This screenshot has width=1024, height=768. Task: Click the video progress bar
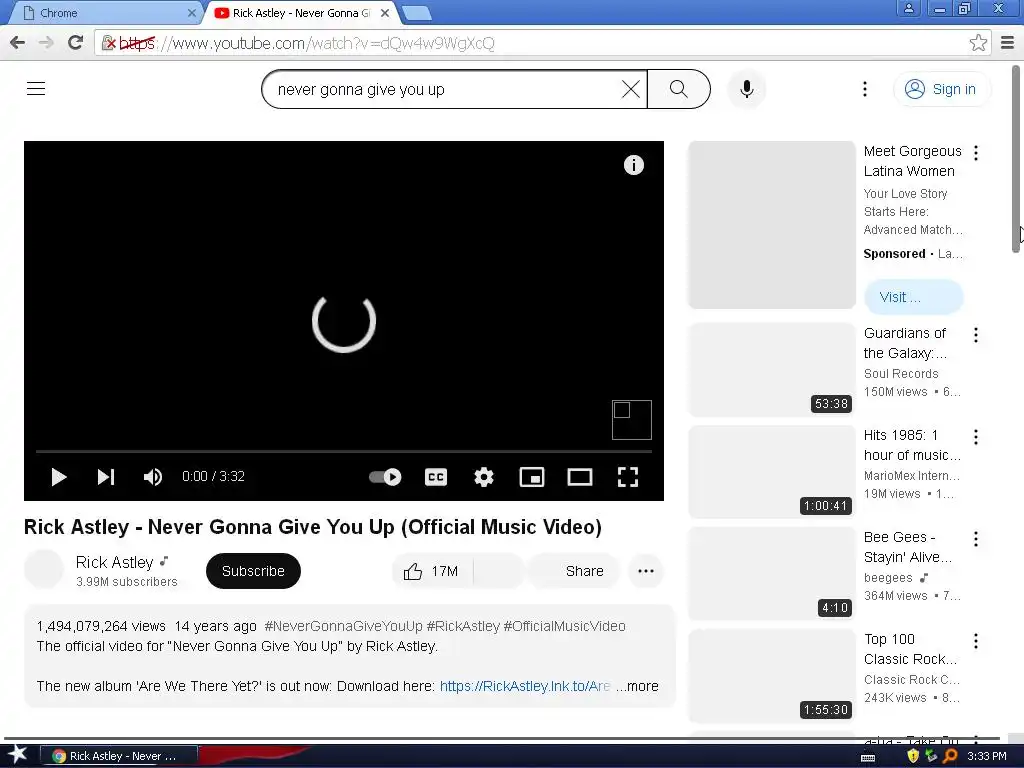click(344, 451)
